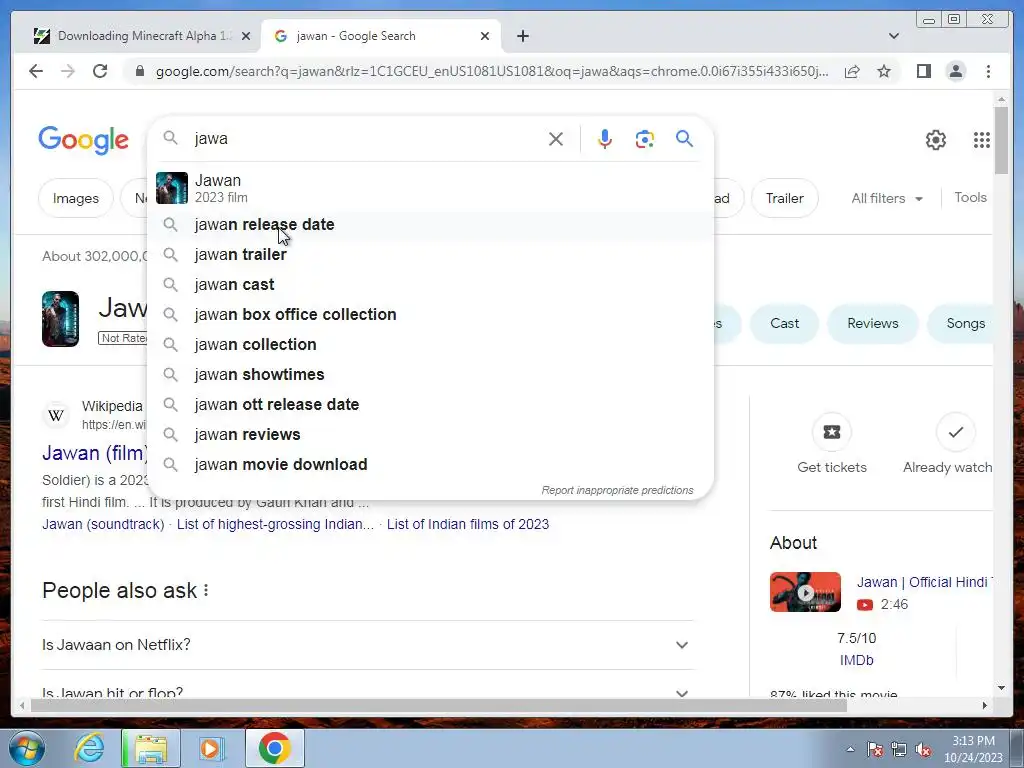Screen dimensions: 1024x768
Task: Open the tab search dropdown chevron
Action: pos(894,36)
